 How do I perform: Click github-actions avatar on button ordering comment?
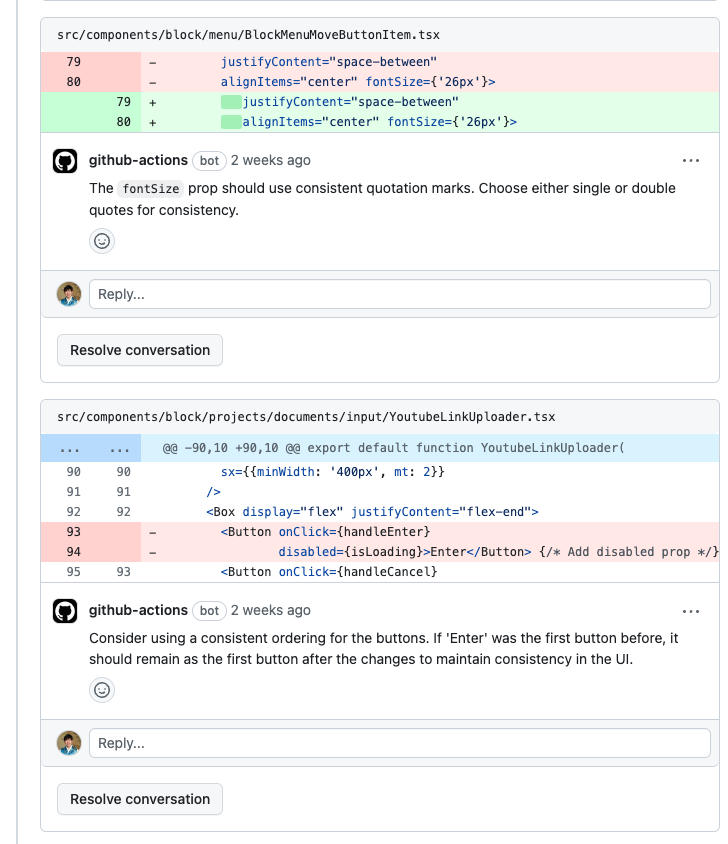pos(65,612)
